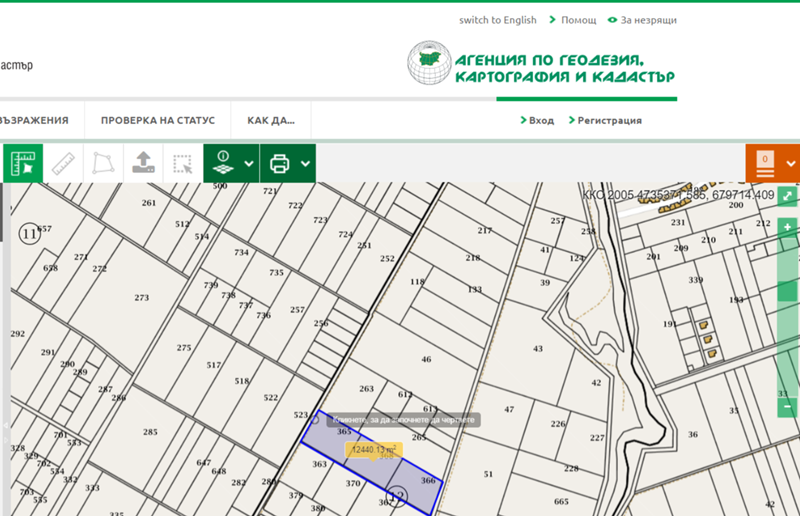This screenshot has width=800, height=516.
Task: Click the Вход login link
Action: 537,121
